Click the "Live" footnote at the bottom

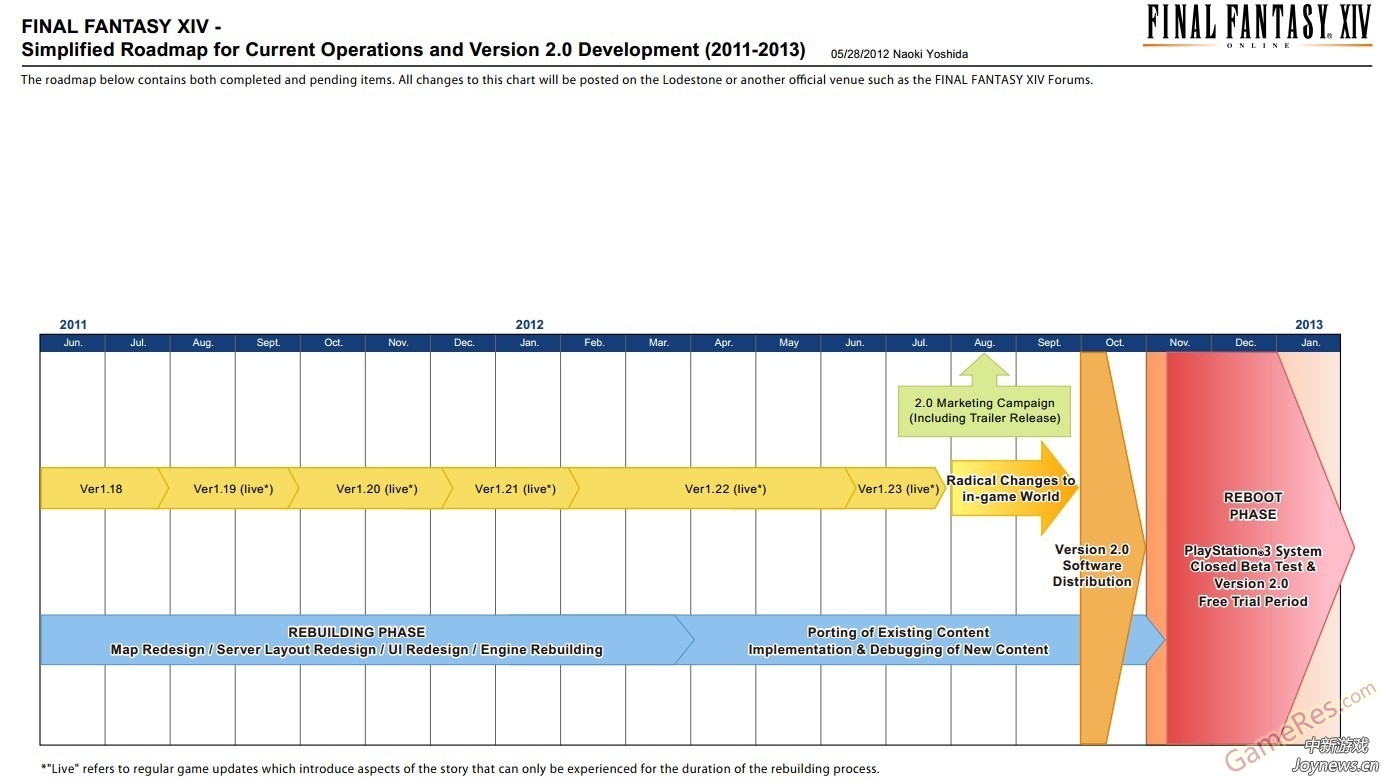click(x=460, y=769)
